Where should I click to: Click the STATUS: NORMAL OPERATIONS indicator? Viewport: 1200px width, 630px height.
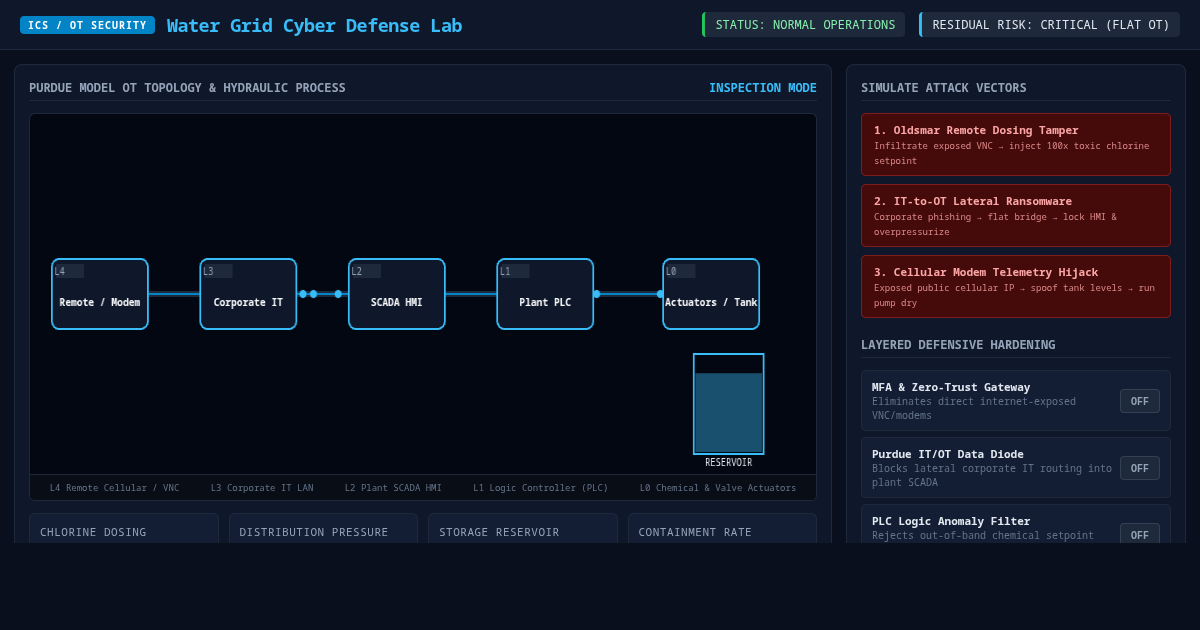pyautogui.click(x=804, y=25)
